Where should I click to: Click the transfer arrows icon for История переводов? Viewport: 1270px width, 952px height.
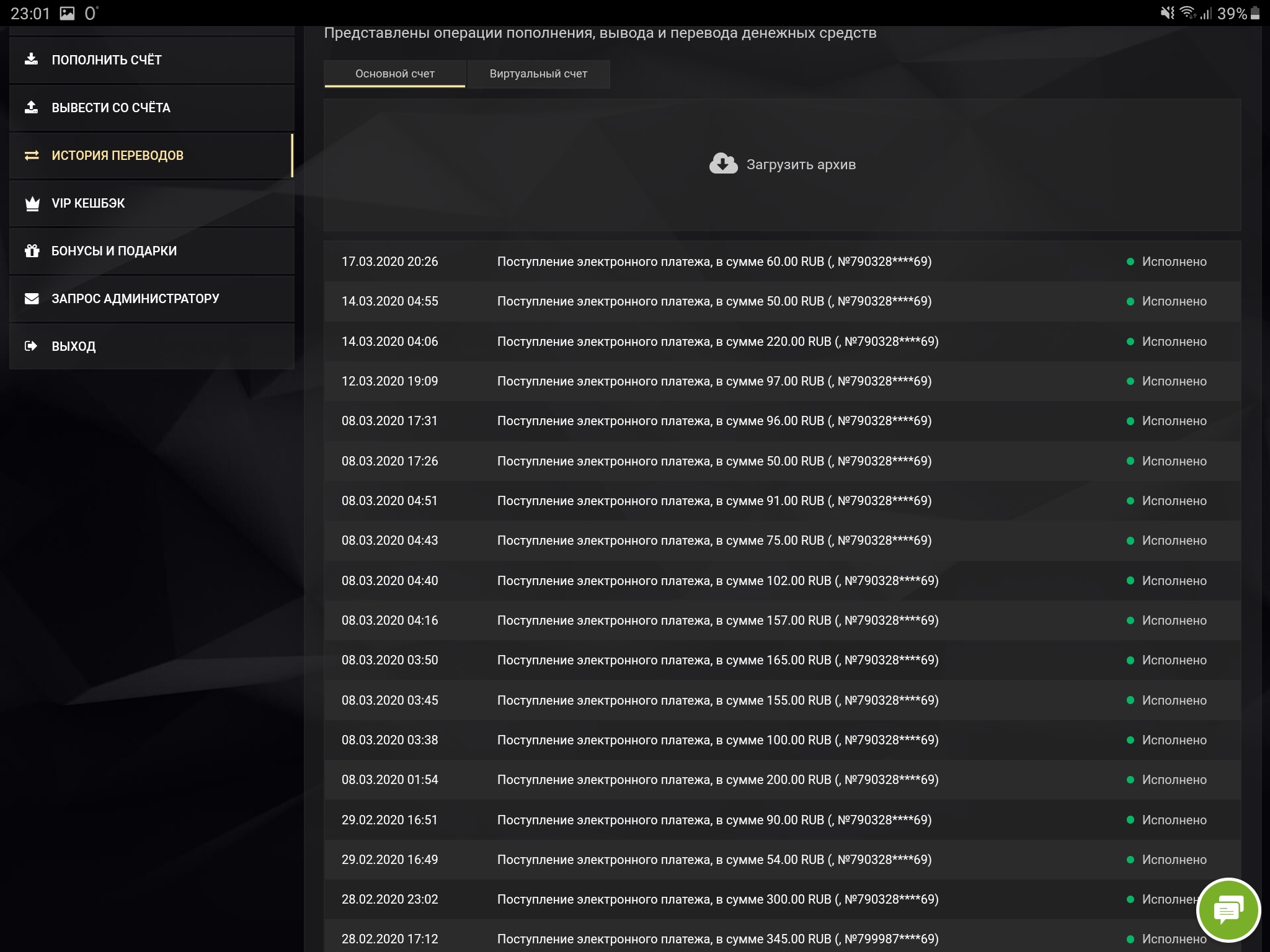pyautogui.click(x=31, y=156)
